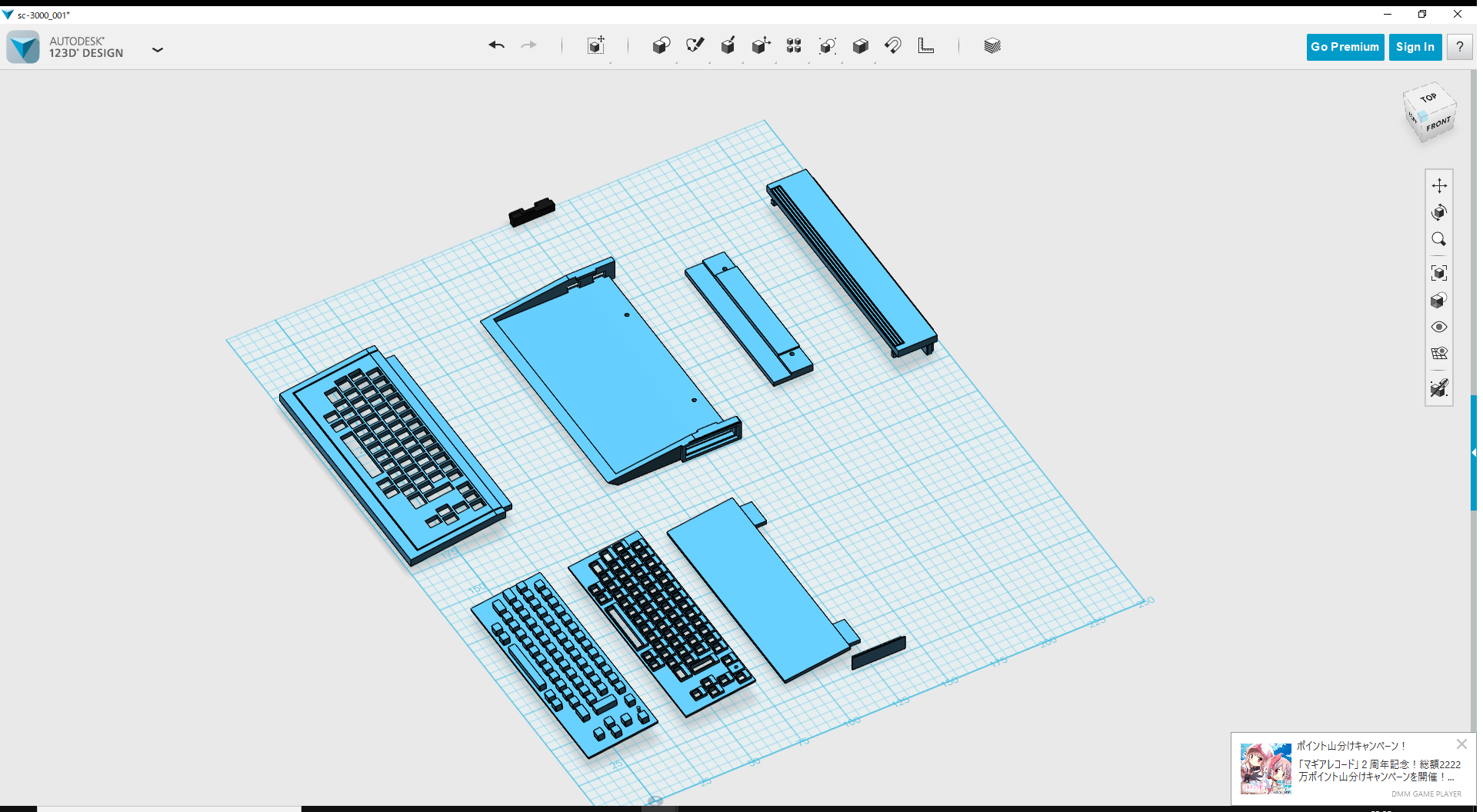Select the Construct tool
Image resolution: width=1483 pixels, height=812 pixels.
pos(728,45)
